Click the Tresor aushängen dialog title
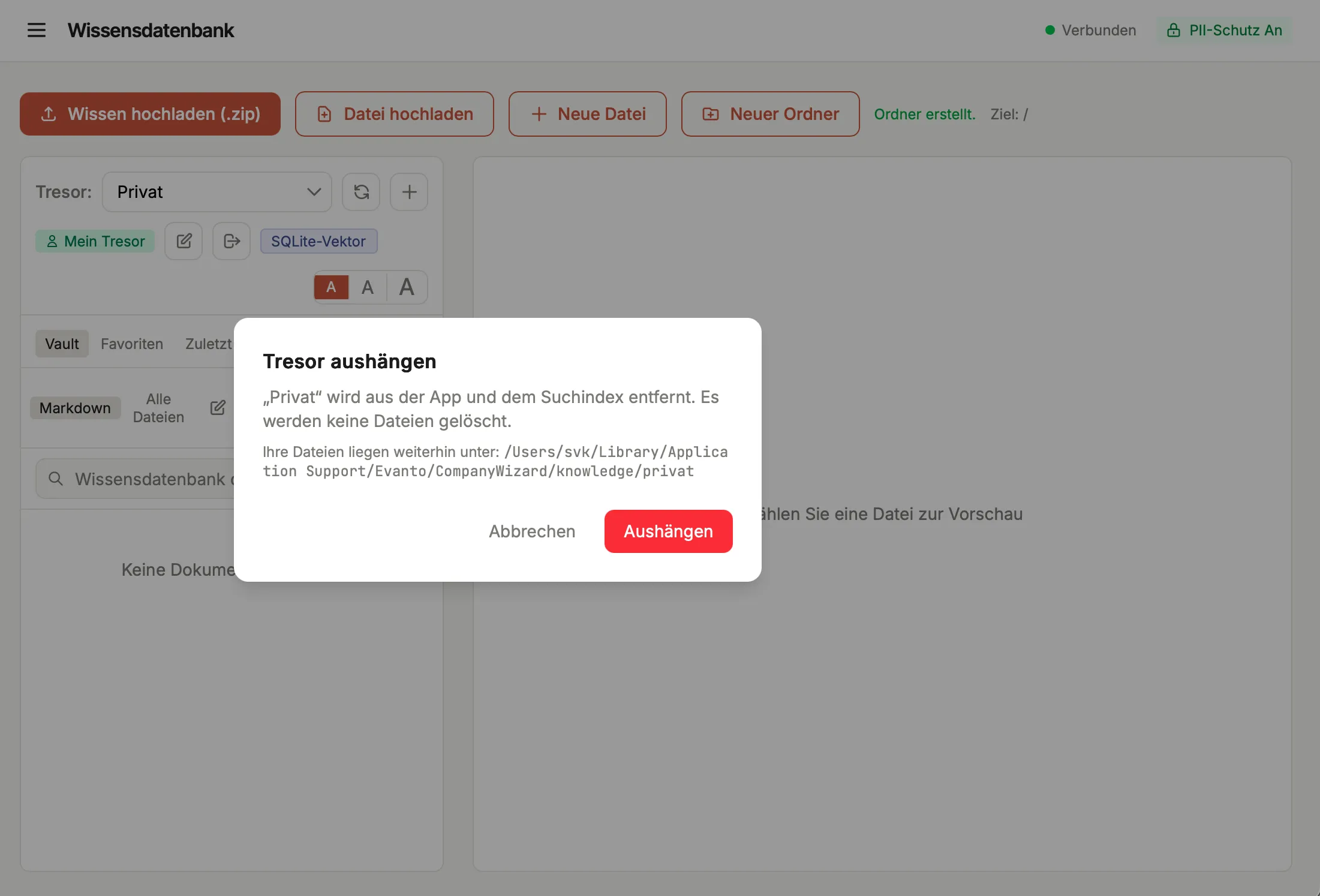 350,361
